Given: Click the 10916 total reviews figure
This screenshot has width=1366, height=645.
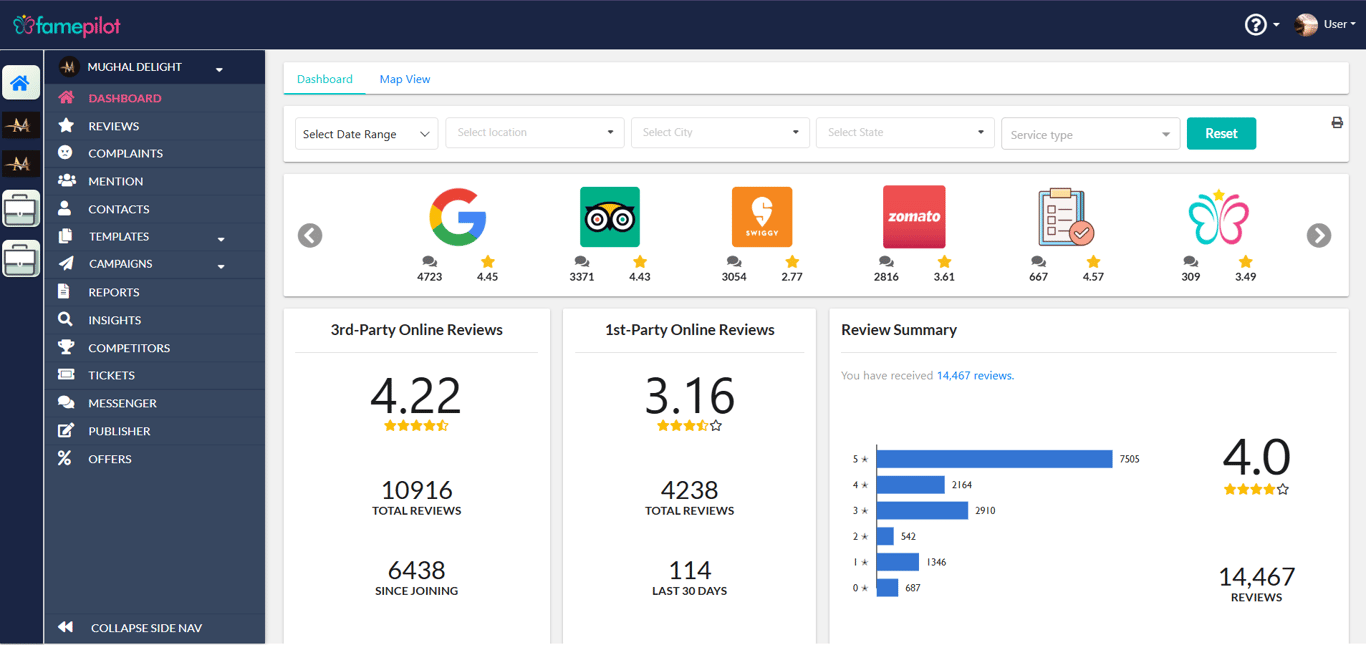Looking at the screenshot, I should pyautogui.click(x=416, y=490).
